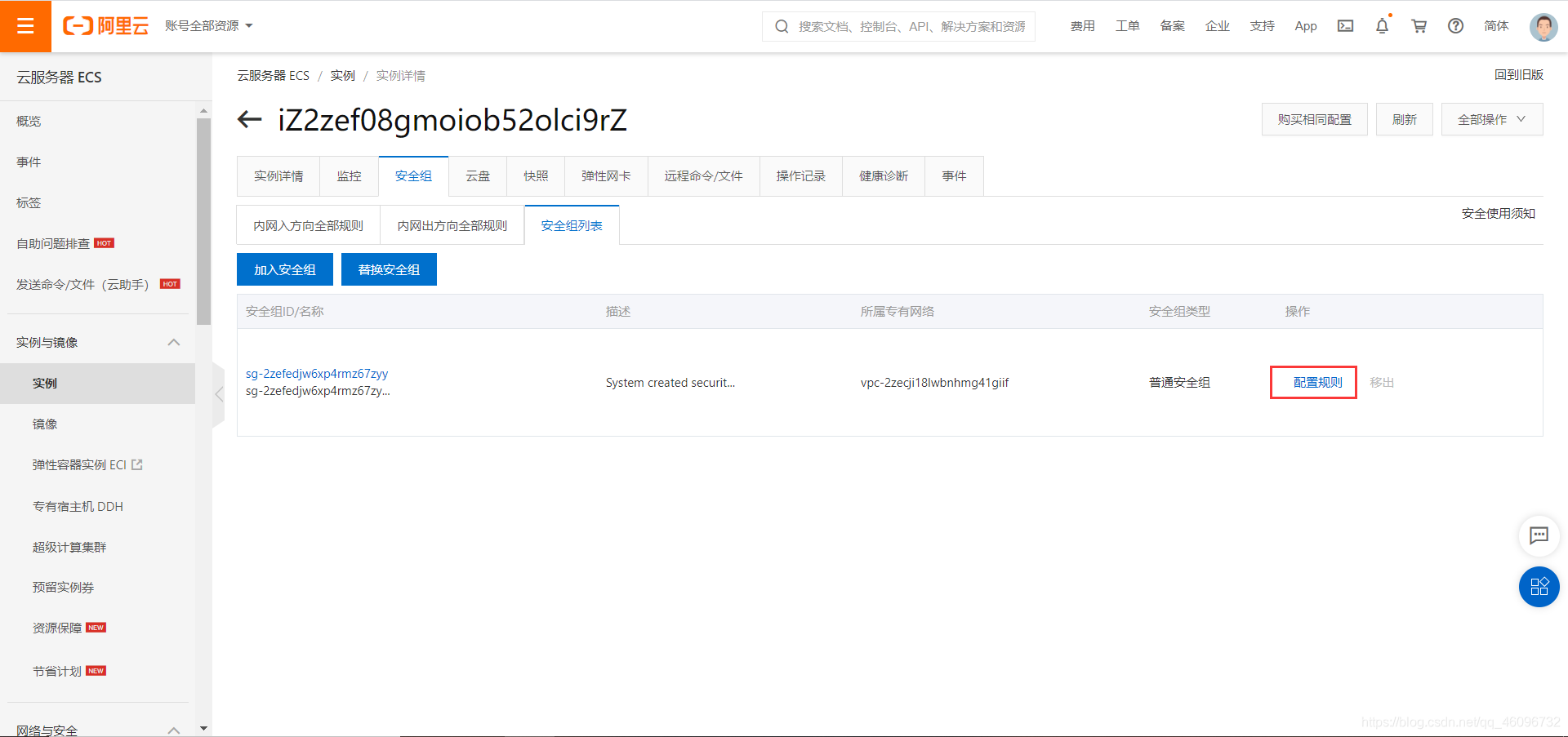Screen dimensions: 1568x737
Task: Click 实例 in the breadcrumb
Action: pyautogui.click(x=342, y=75)
